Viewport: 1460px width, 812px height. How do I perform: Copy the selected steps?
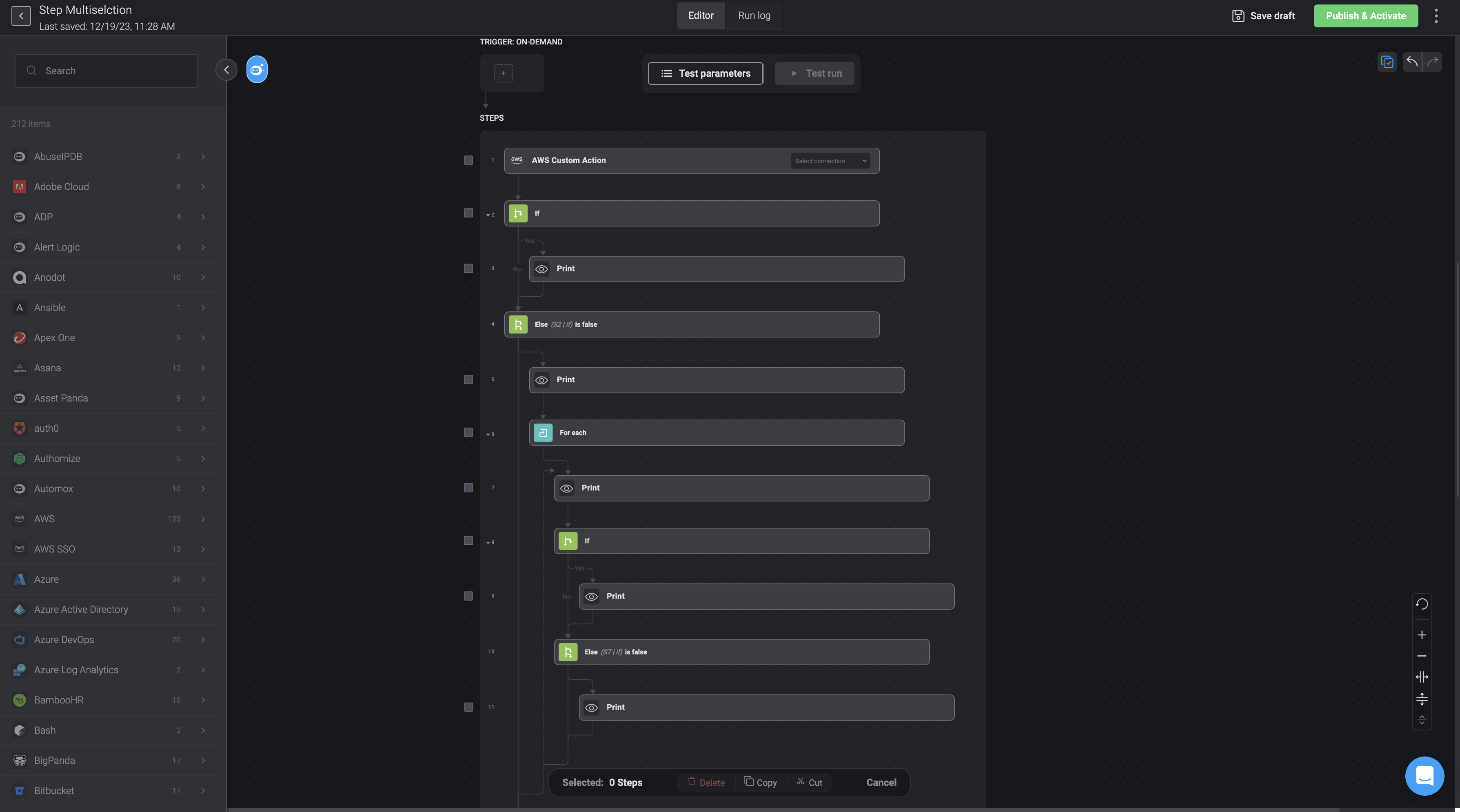pos(760,783)
